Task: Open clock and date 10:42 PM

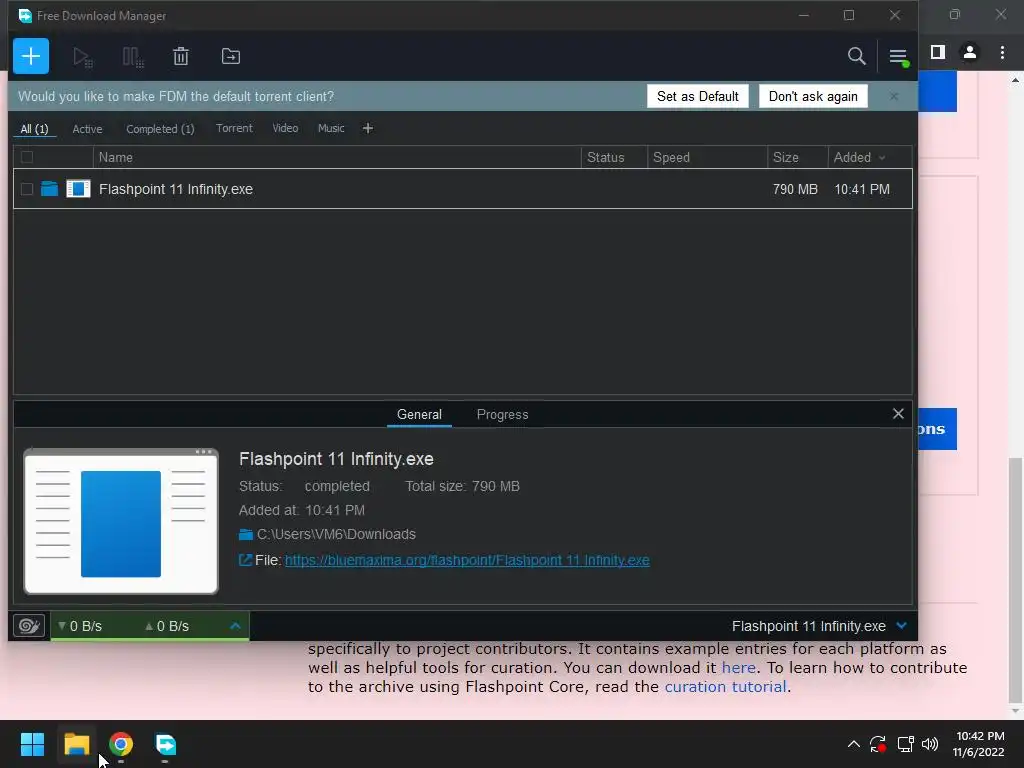Action: pyautogui.click(x=978, y=744)
